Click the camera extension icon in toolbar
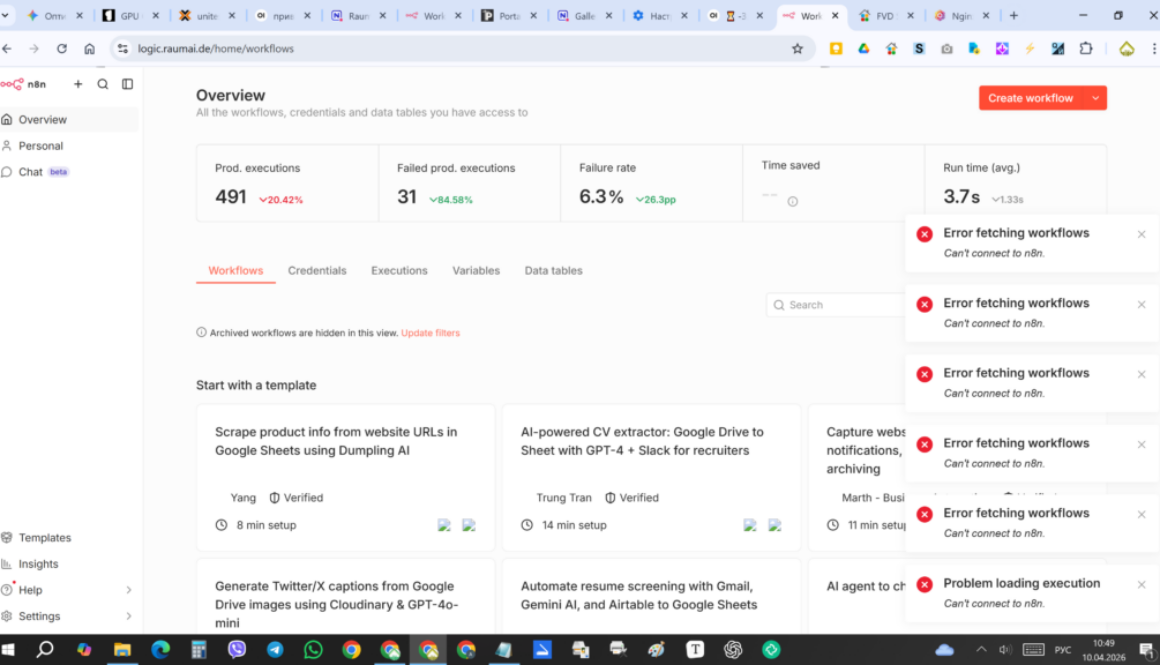The image size is (1160, 665). (946, 49)
